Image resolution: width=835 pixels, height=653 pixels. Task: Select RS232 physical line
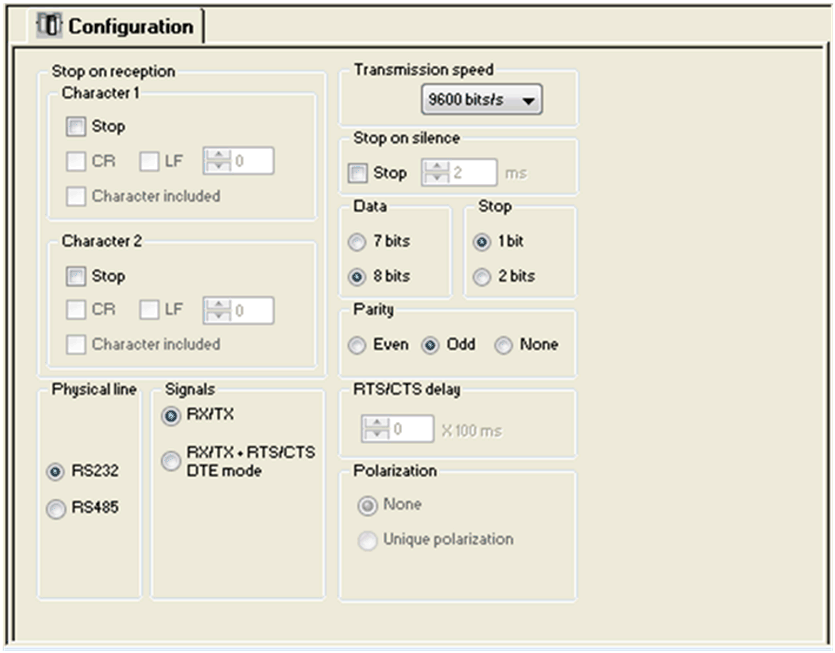pyautogui.click(x=55, y=471)
